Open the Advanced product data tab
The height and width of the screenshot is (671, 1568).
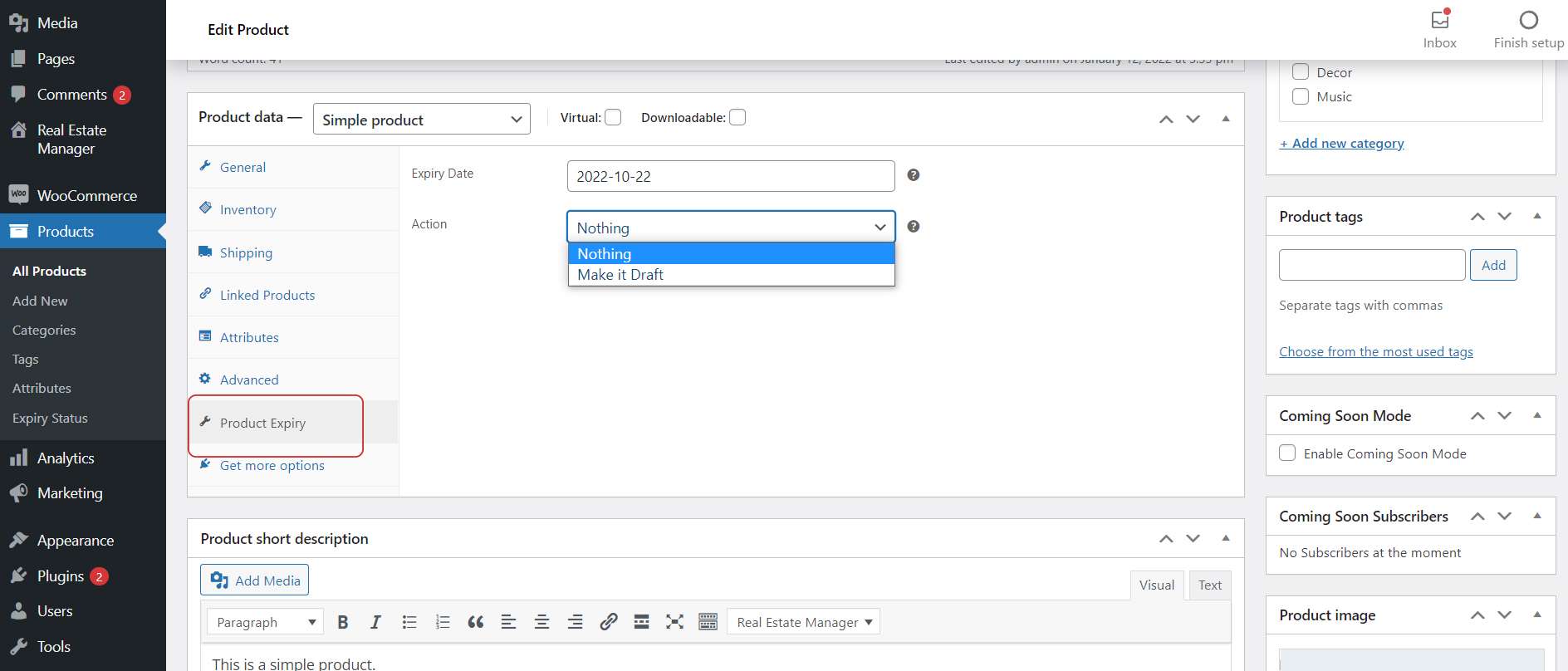tap(293, 380)
